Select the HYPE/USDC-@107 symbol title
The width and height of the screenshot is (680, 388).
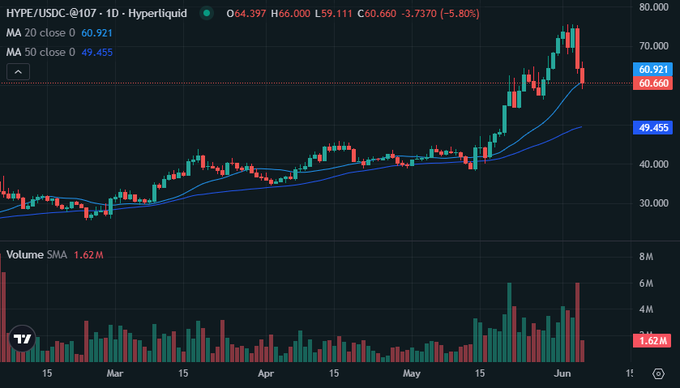(97, 13)
